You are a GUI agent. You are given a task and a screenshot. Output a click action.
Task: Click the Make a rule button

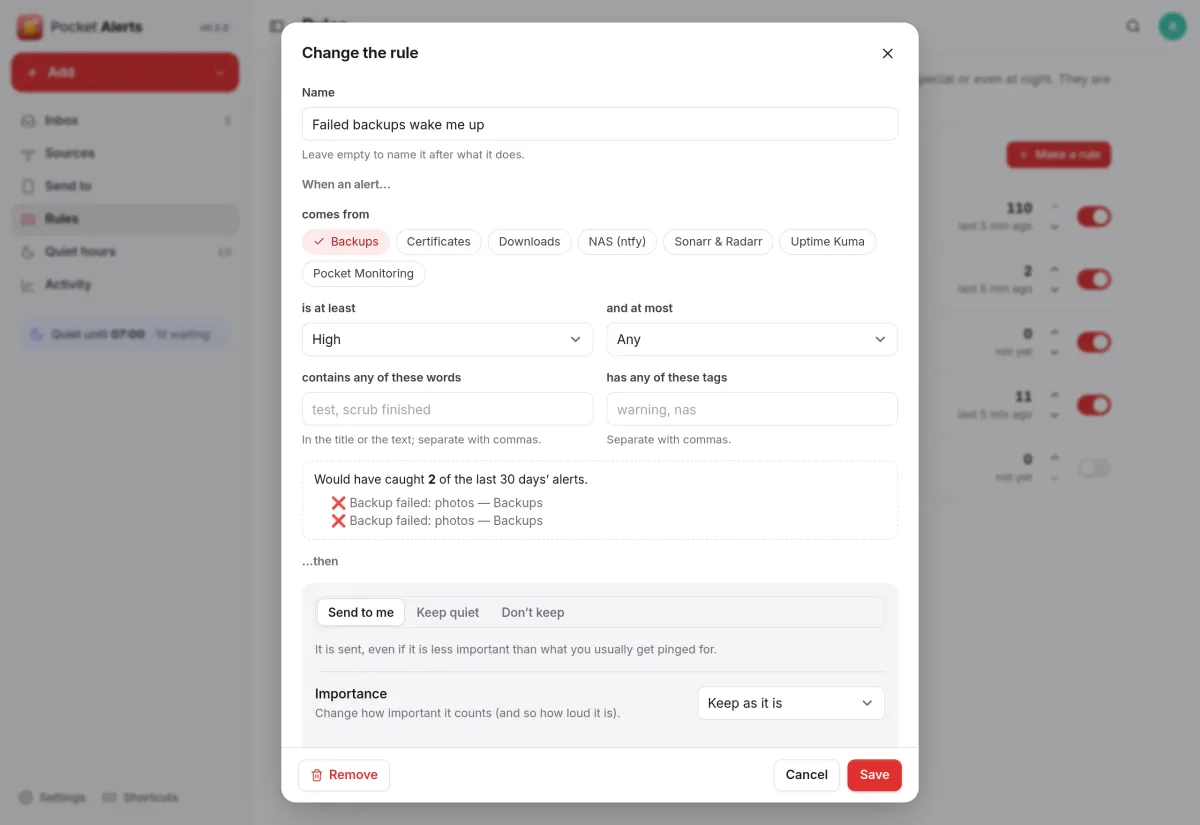[x=1059, y=155]
